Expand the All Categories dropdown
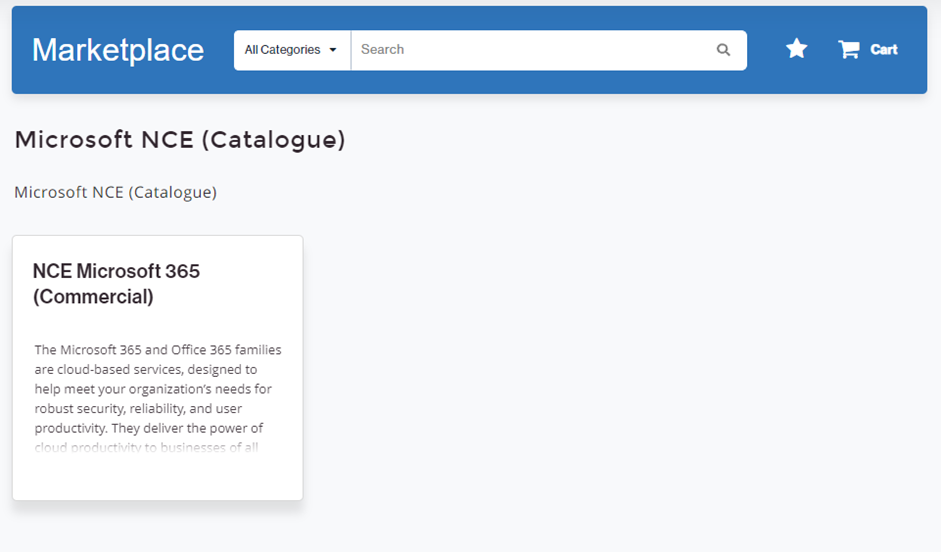The image size is (941, 552). tap(291, 50)
